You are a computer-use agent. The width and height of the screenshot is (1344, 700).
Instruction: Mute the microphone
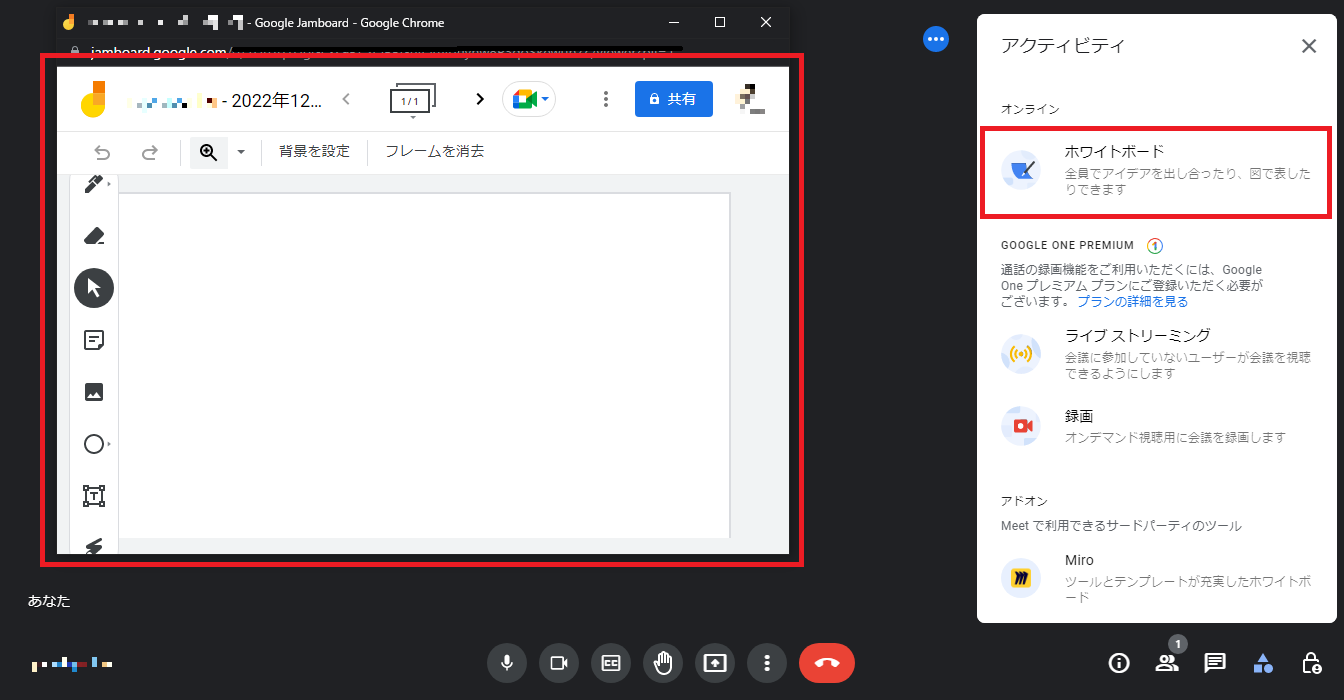(507, 662)
